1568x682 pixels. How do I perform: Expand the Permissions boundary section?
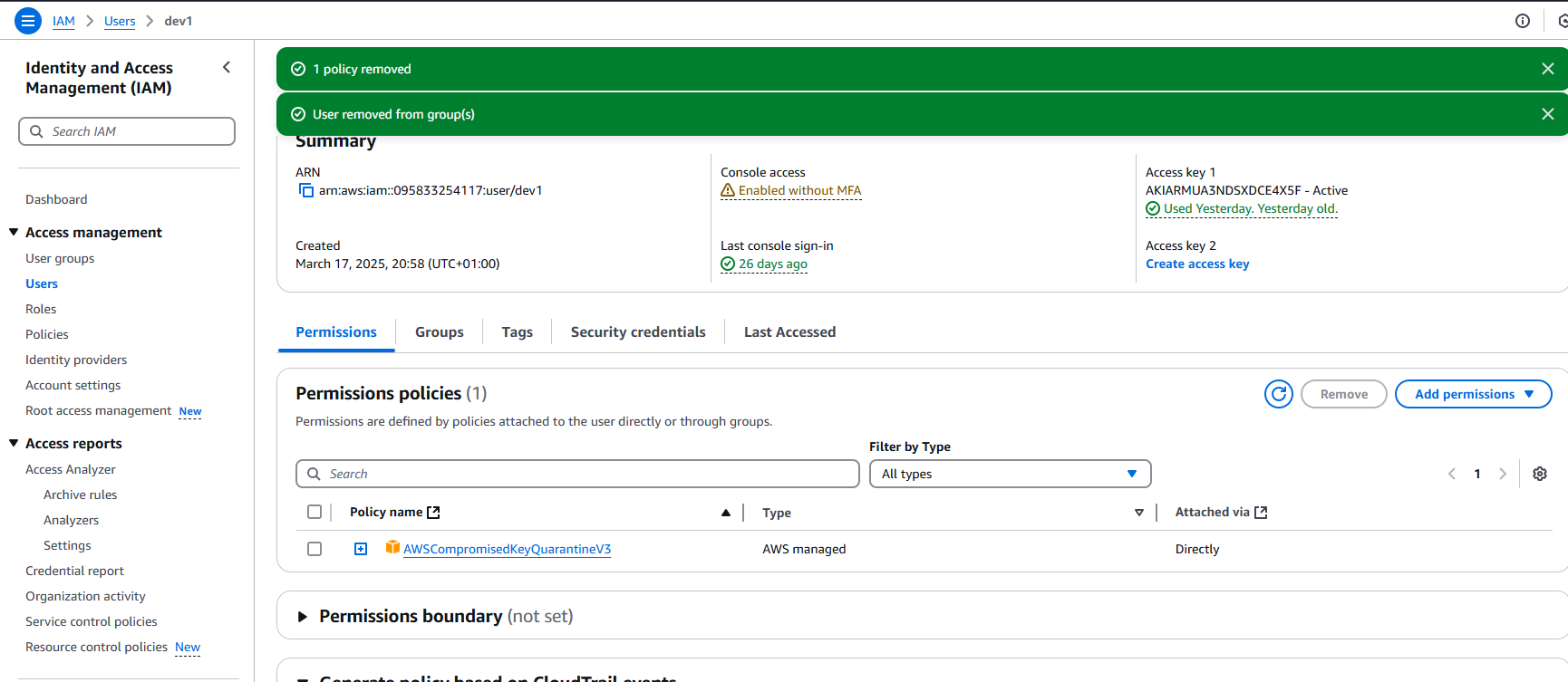pyautogui.click(x=303, y=617)
